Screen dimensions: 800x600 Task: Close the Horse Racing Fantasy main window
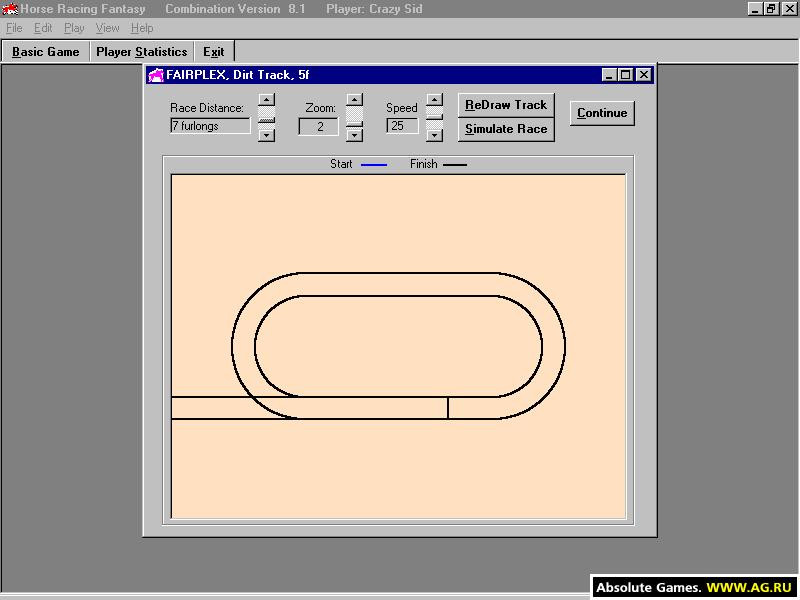[x=789, y=9]
